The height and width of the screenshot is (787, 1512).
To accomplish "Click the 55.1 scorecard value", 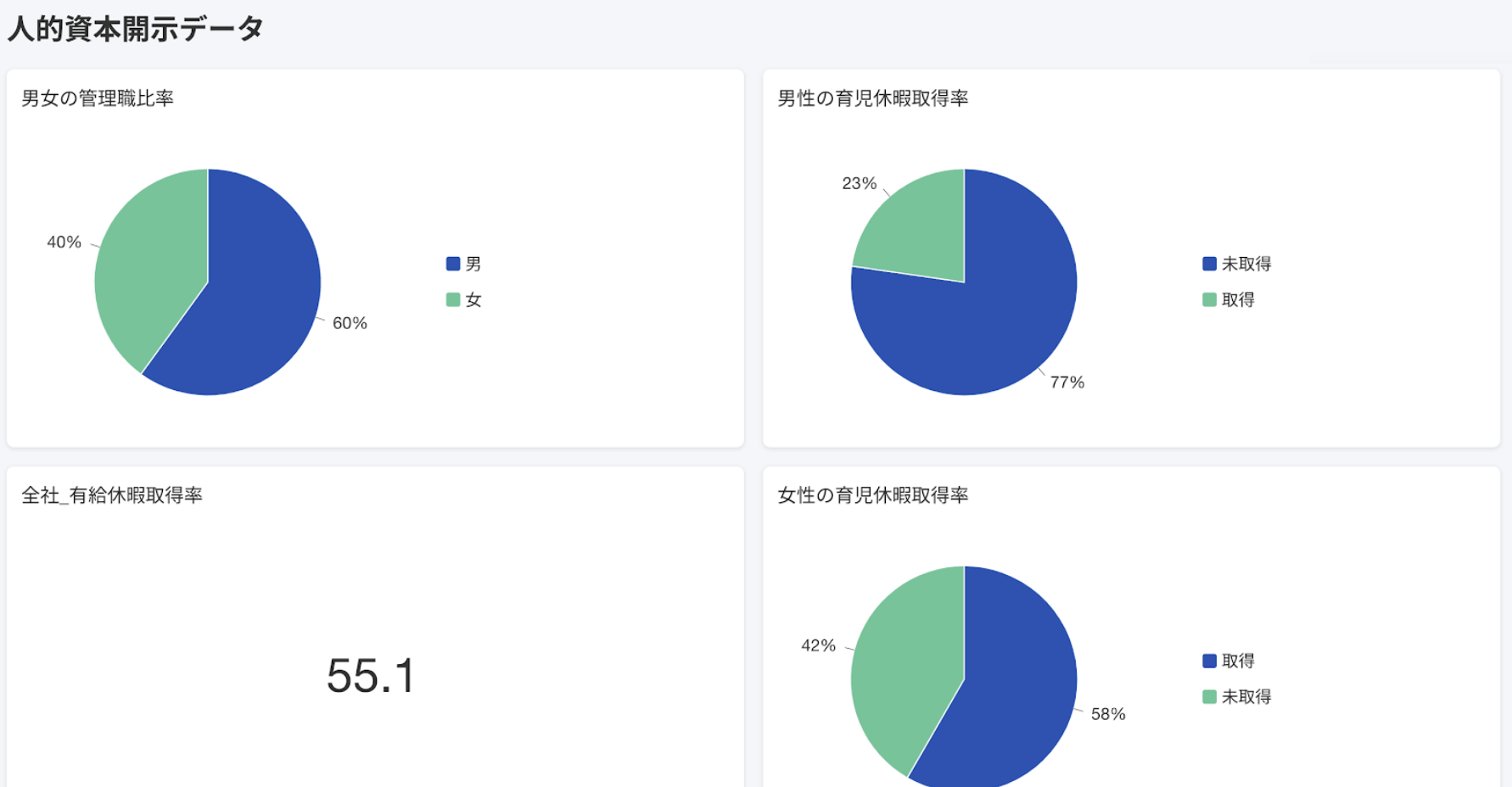I will click(x=372, y=676).
